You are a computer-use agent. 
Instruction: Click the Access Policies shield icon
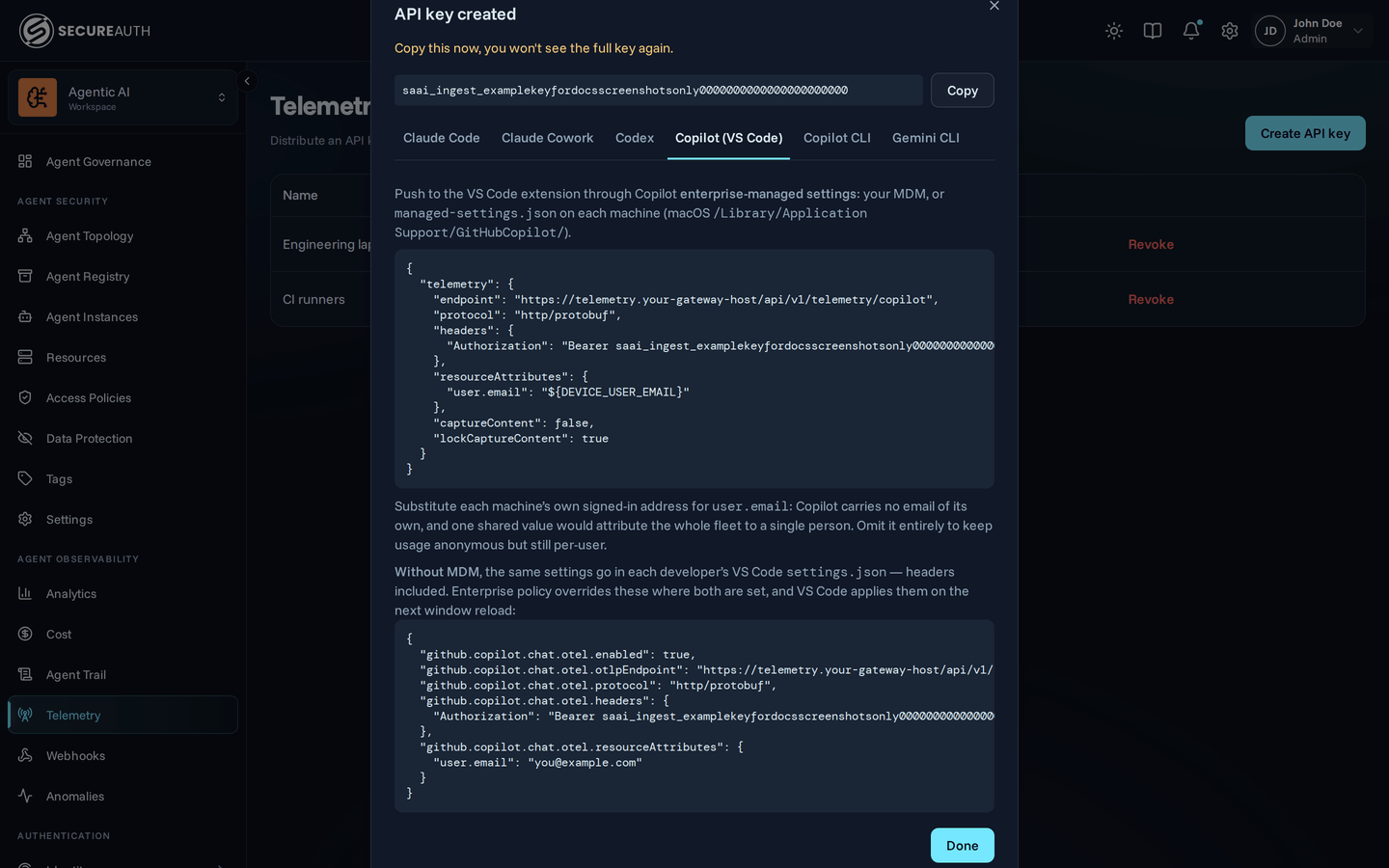click(x=25, y=397)
